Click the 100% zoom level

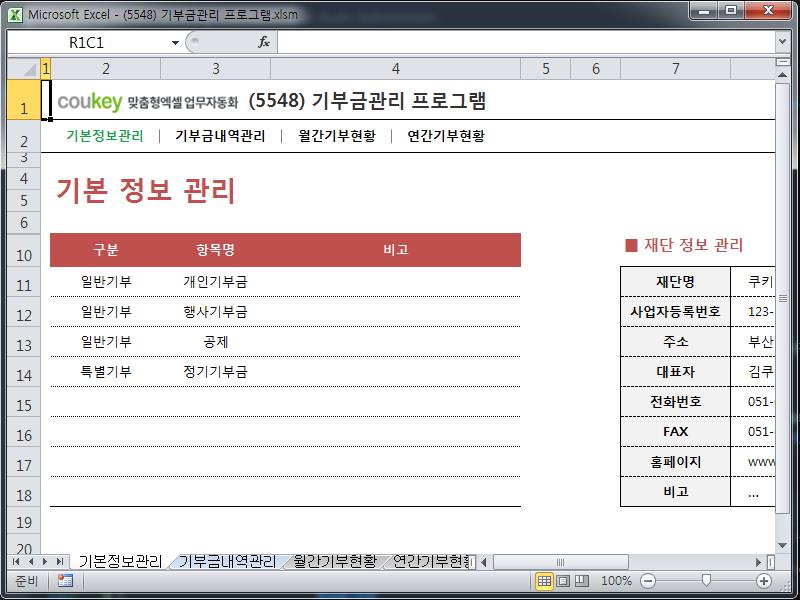click(x=616, y=581)
